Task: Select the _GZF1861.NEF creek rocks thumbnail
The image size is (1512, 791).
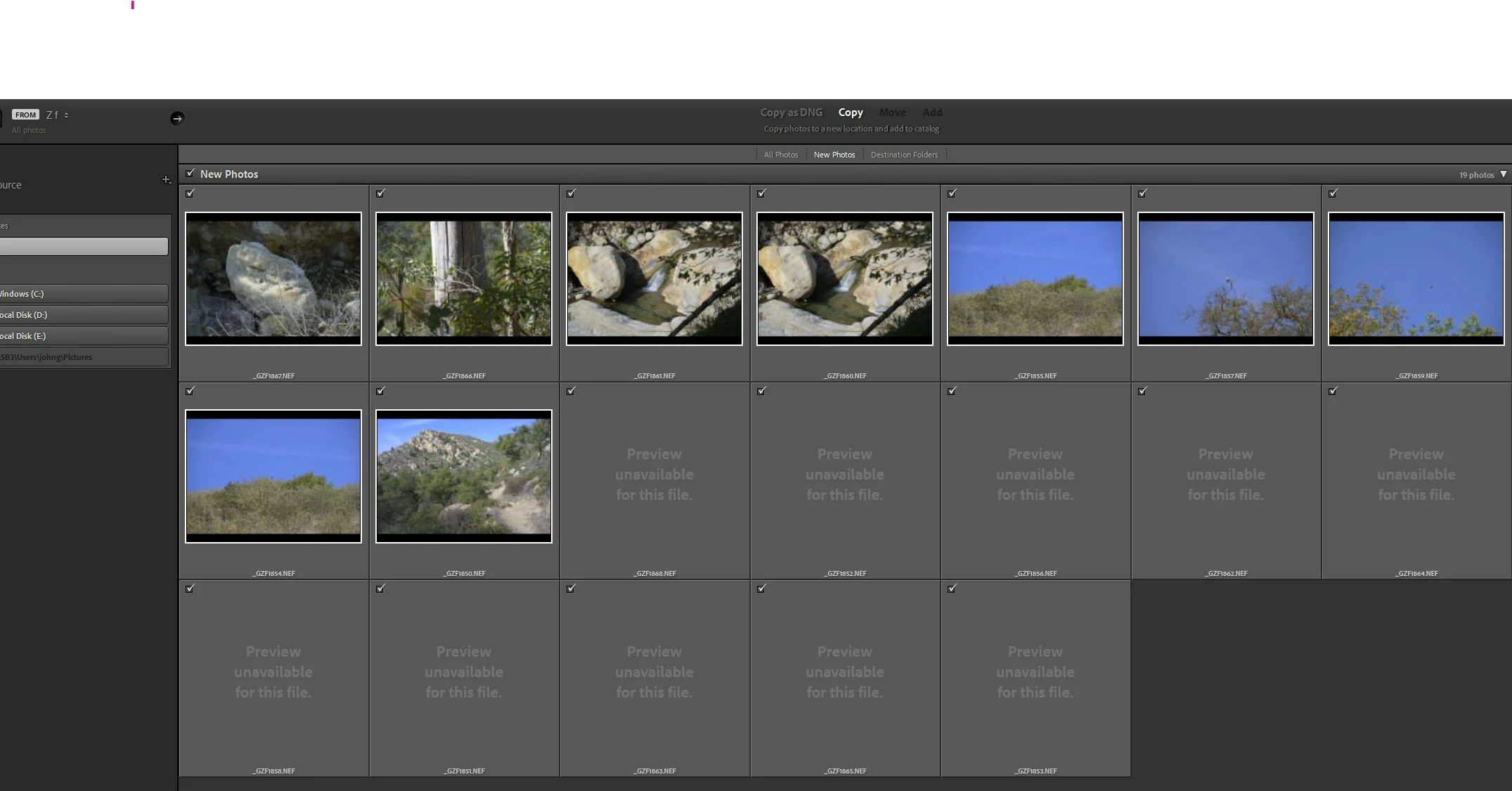Action: tap(654, 278)
